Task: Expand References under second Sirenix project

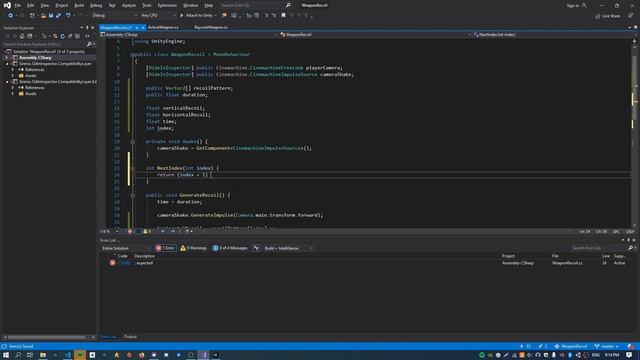Action: pos(13,88)
